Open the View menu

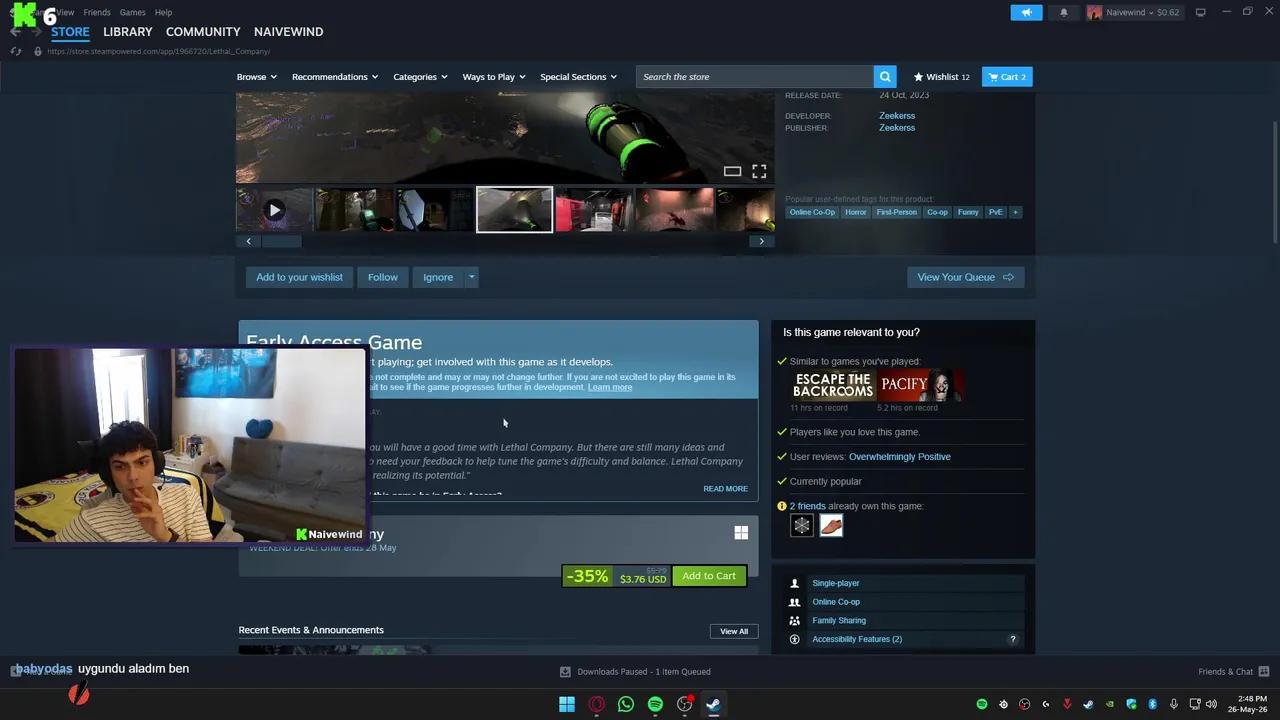click(x=65, y=12)
